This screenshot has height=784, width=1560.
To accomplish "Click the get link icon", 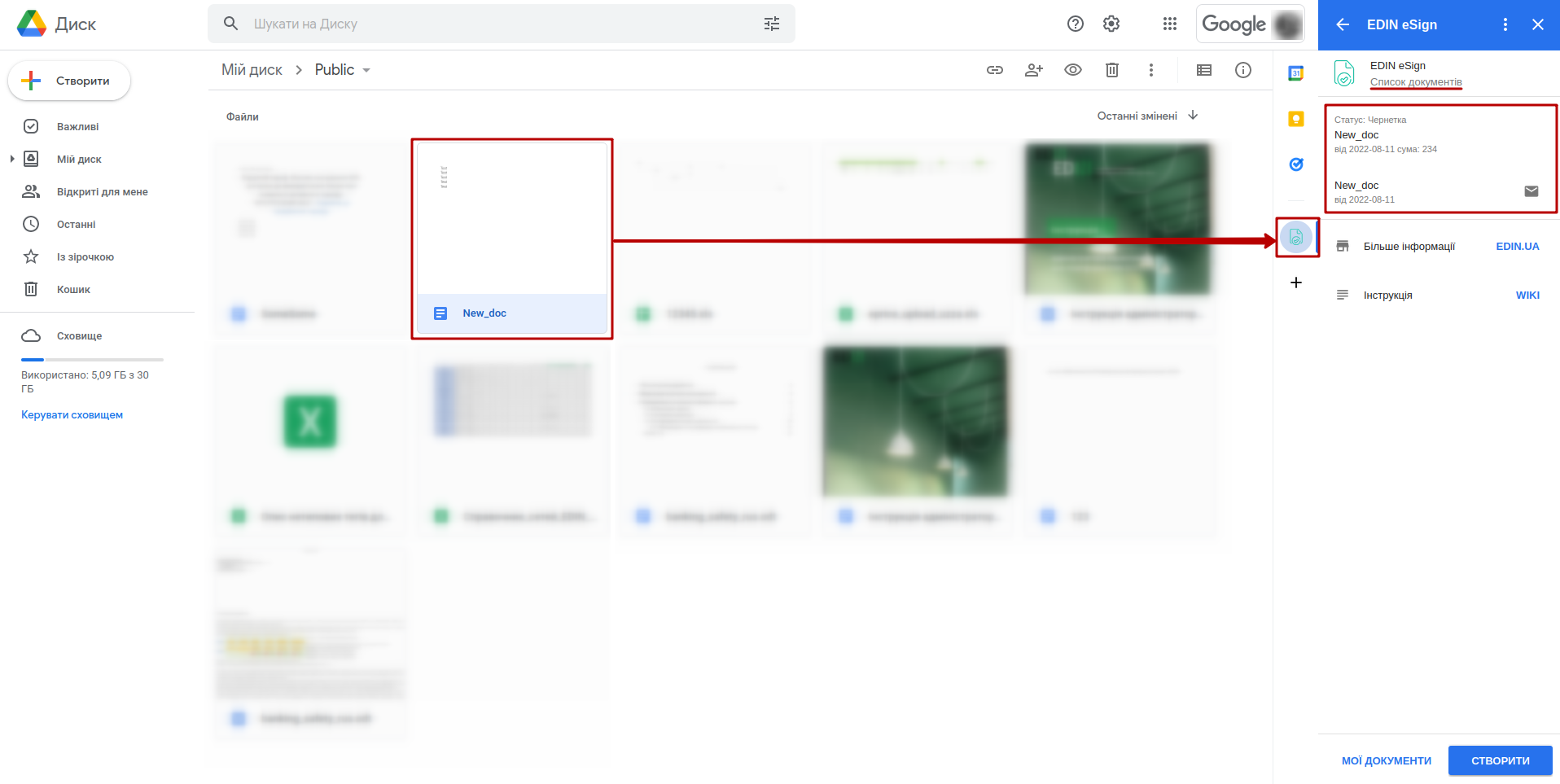I will pyautogui.click(x=995, y=70).
